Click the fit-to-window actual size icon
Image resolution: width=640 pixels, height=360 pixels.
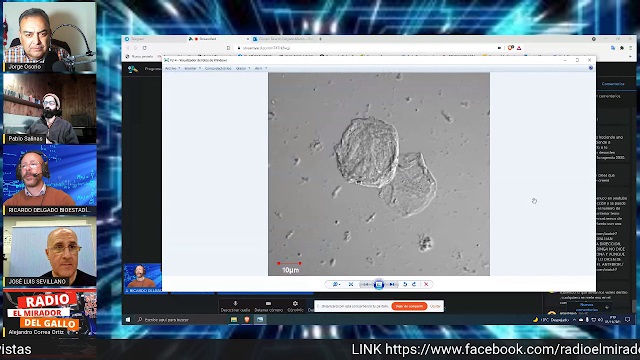[351, 284]
